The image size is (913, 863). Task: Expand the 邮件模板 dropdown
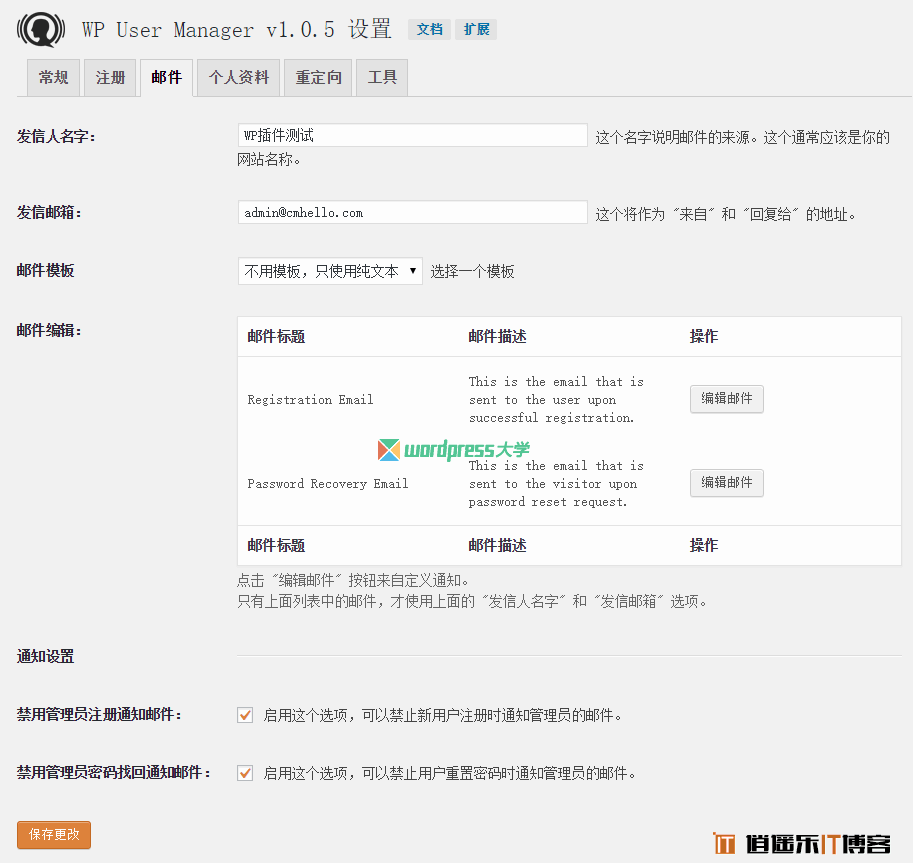pos(330,271)
